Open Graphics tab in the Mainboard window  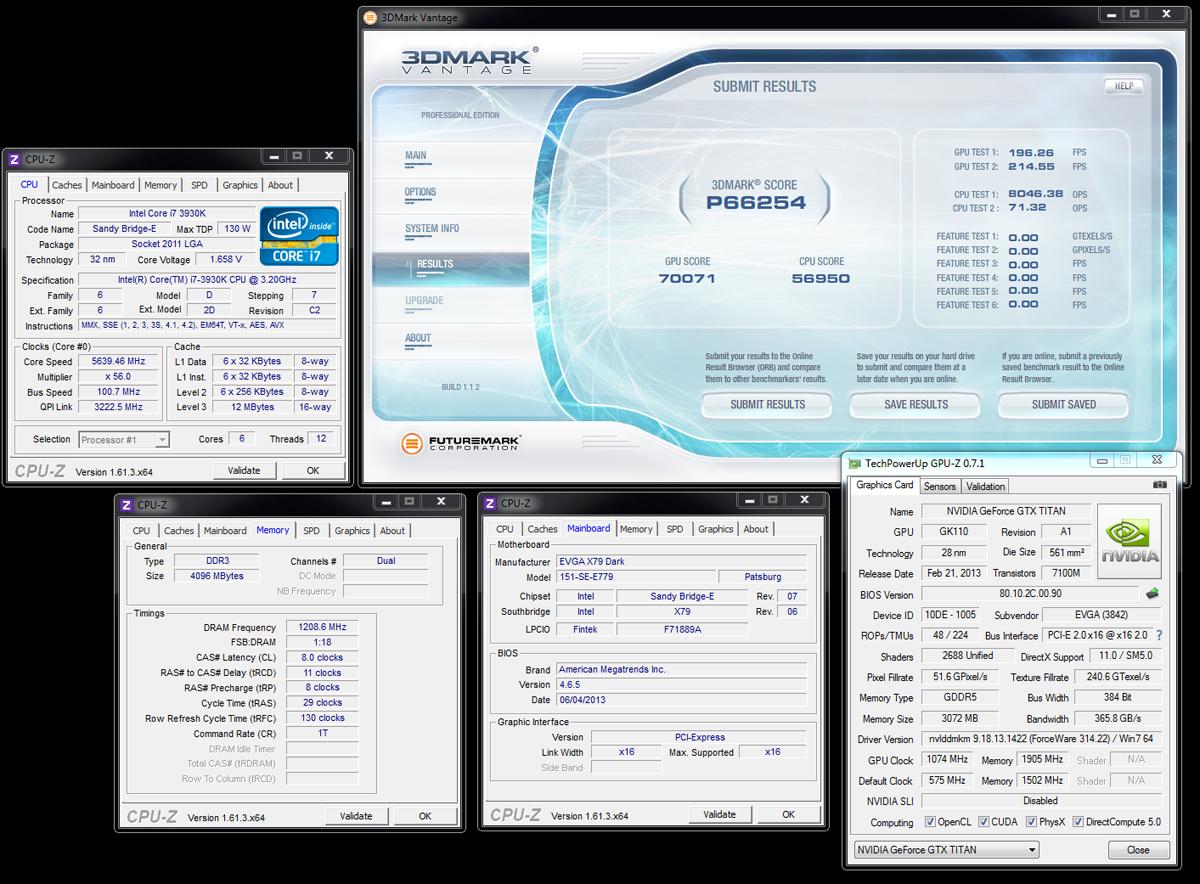coord(716,529)
